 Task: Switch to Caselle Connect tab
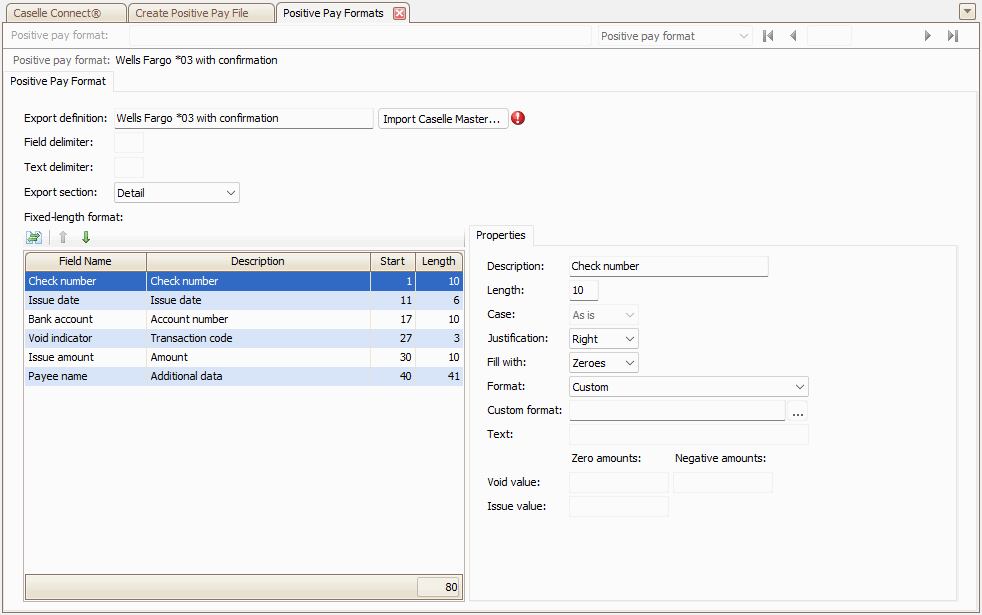(65, 13)
